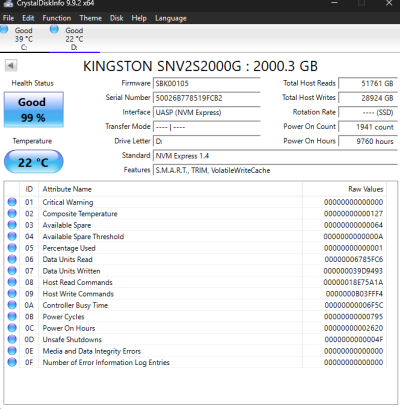Click the Features field

[x=275, y=170]
